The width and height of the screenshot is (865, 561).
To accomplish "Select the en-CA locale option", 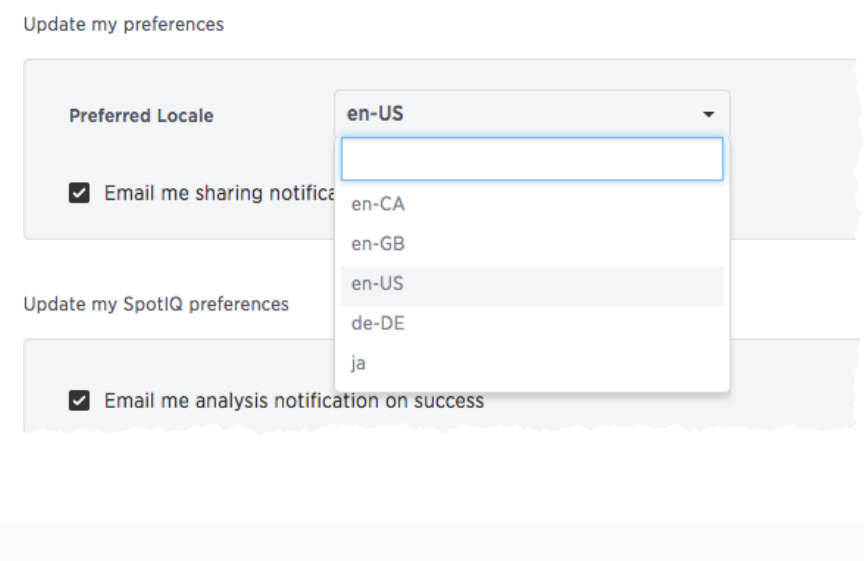I will point(532,204).
